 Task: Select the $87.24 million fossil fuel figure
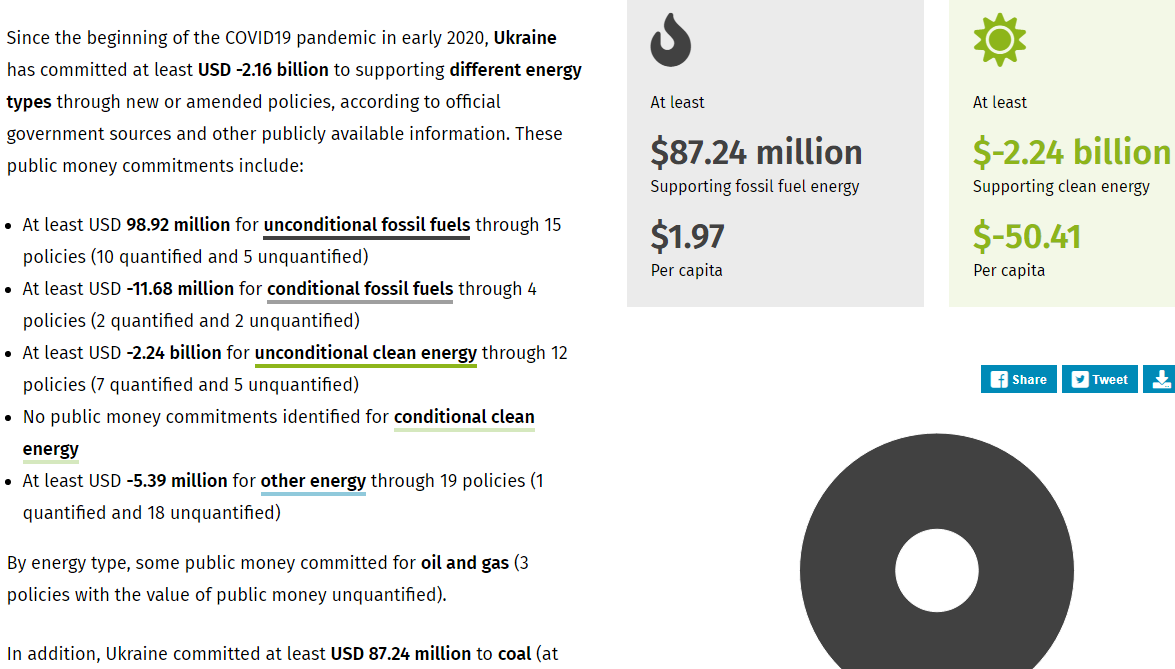tap(756, 152)
